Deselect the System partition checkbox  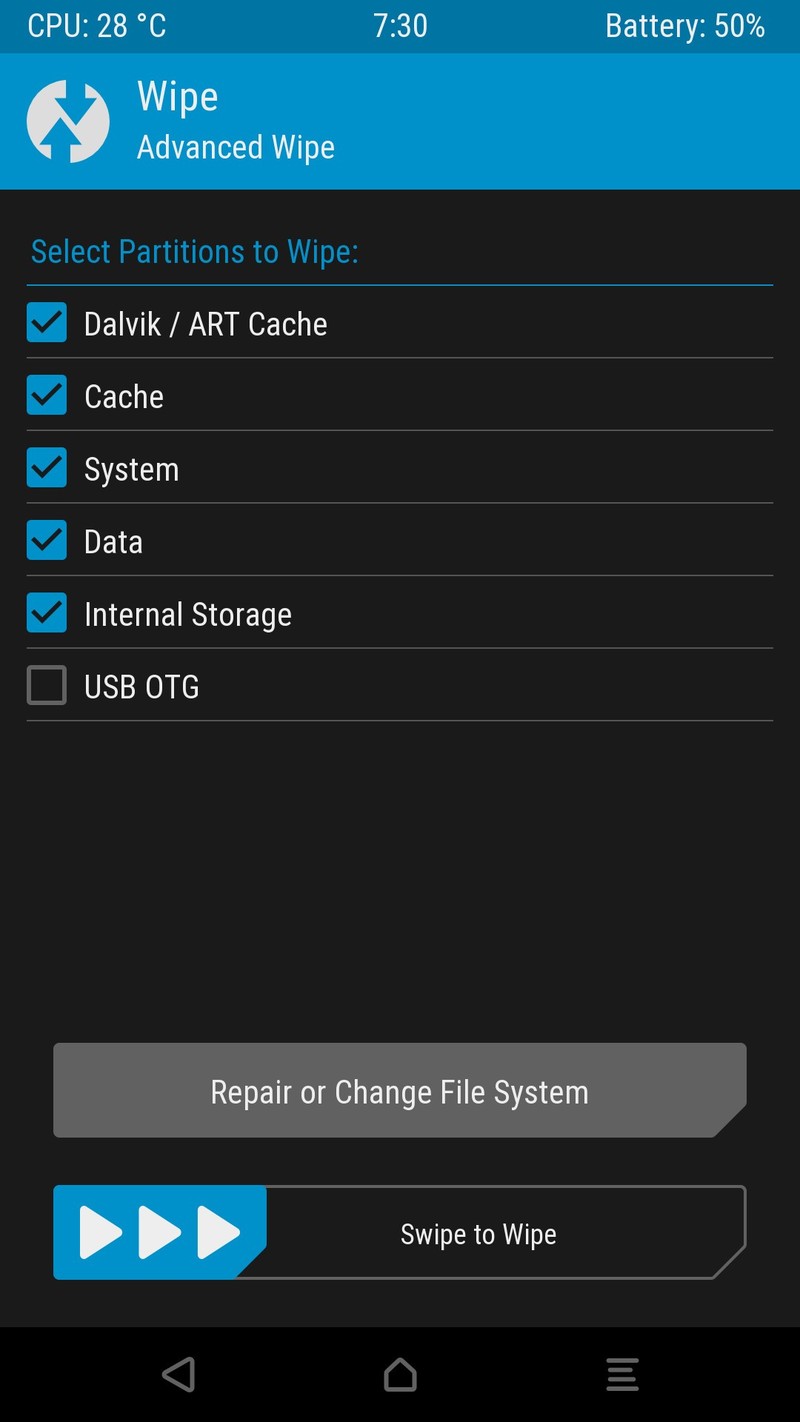(47, 468)
